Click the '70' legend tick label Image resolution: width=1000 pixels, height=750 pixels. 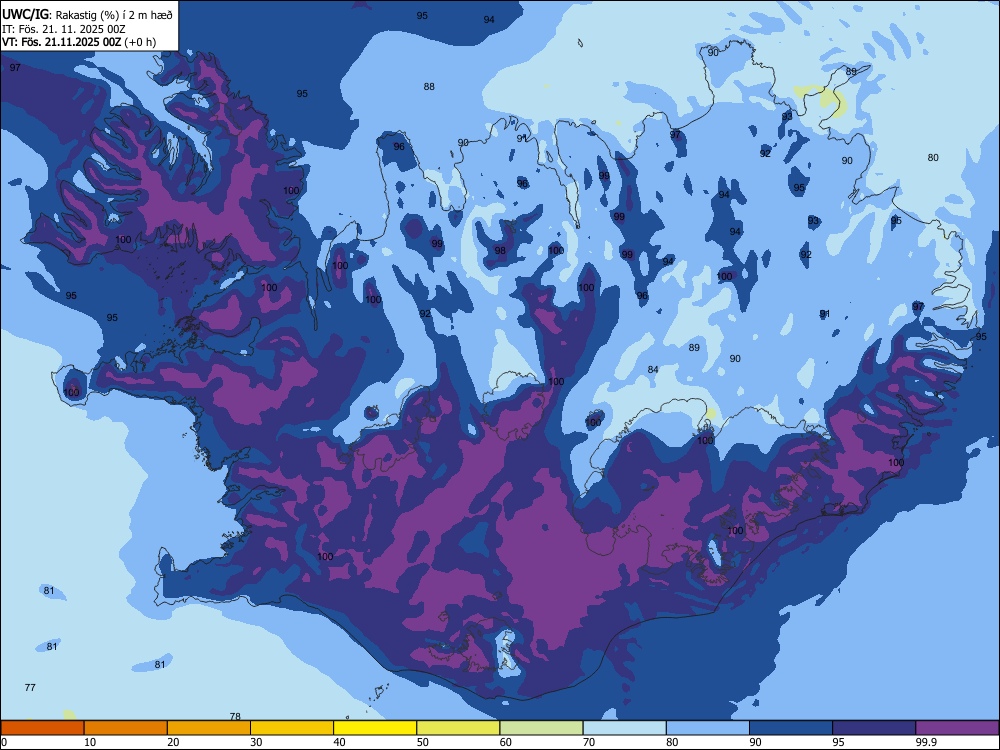click(589, 742)
